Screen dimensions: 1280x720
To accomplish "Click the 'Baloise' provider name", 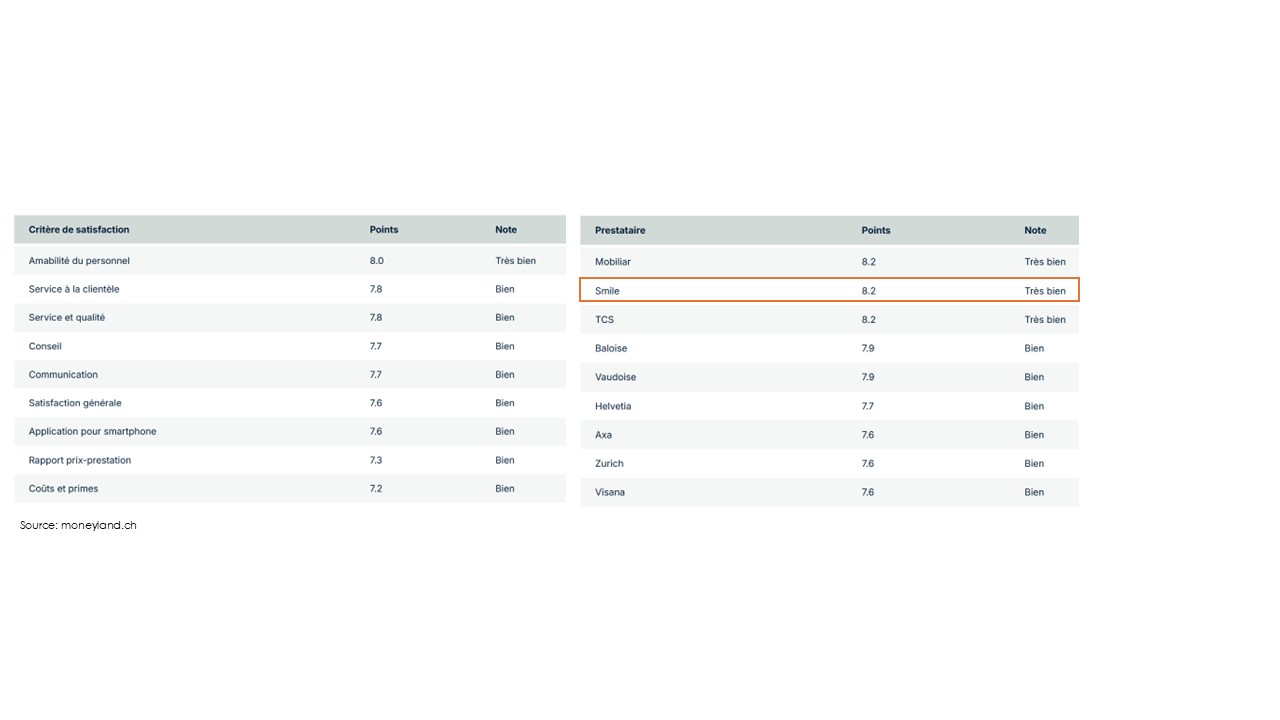I will click(x=611, y=349).
